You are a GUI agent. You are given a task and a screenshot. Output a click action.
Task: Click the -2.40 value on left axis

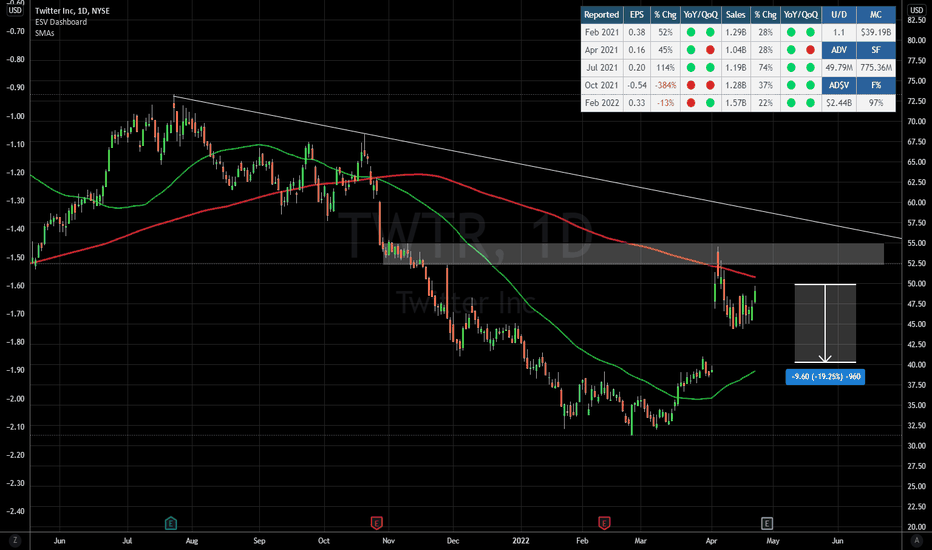click(x=15, y=511)
